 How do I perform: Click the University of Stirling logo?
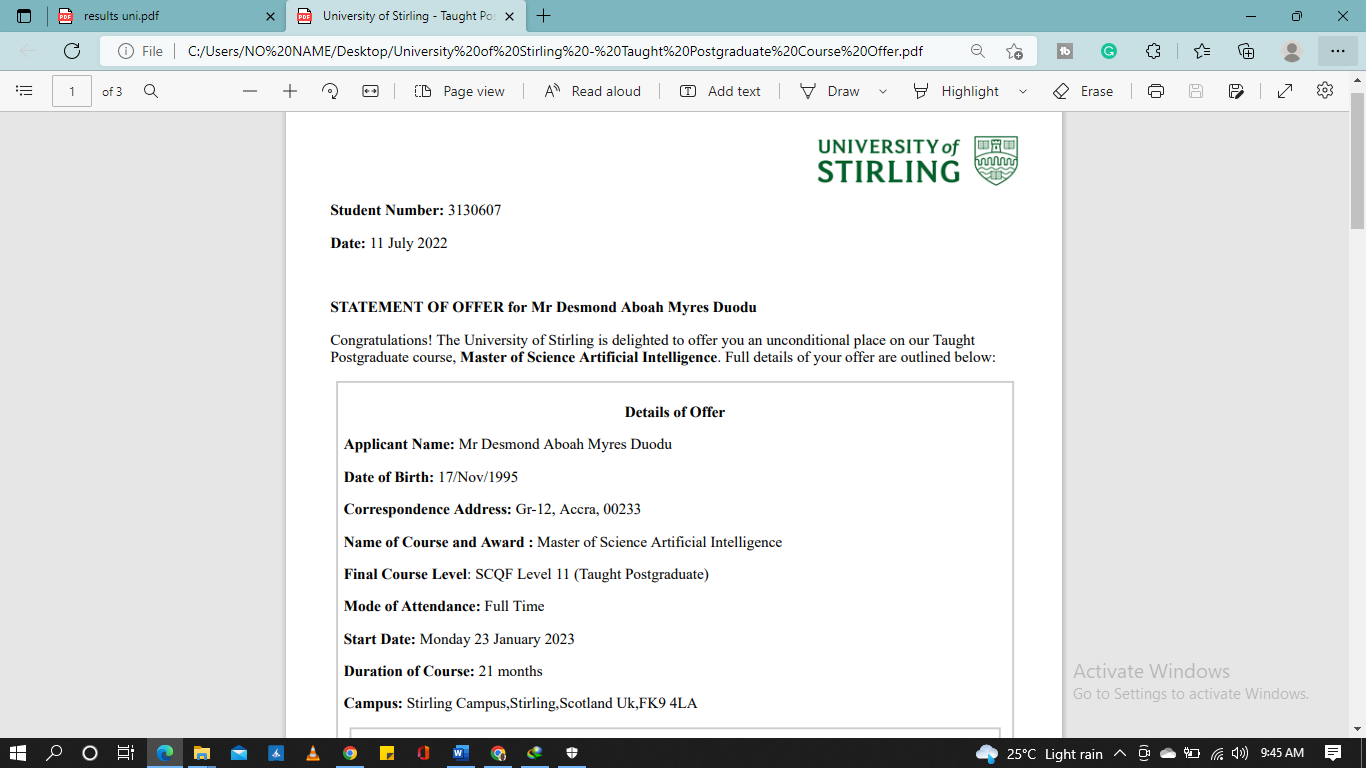[x=918, y=160]
